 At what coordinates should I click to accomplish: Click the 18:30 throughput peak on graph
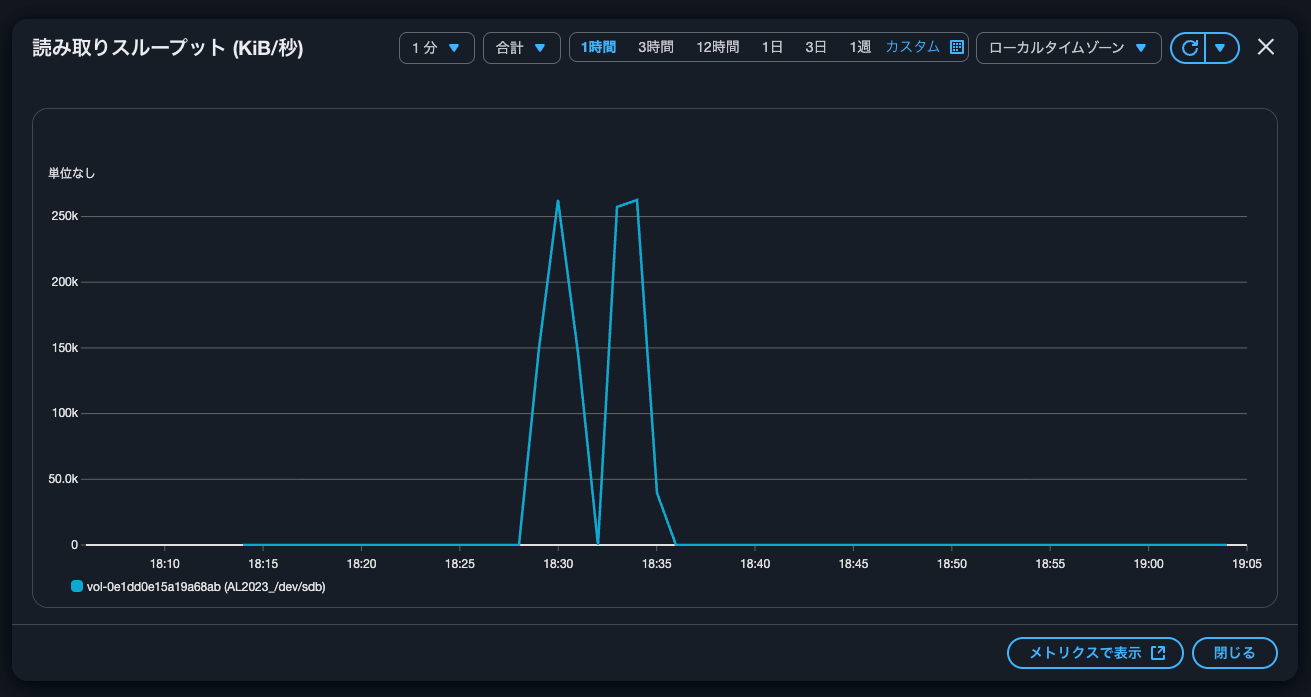(x=558, y=201)
